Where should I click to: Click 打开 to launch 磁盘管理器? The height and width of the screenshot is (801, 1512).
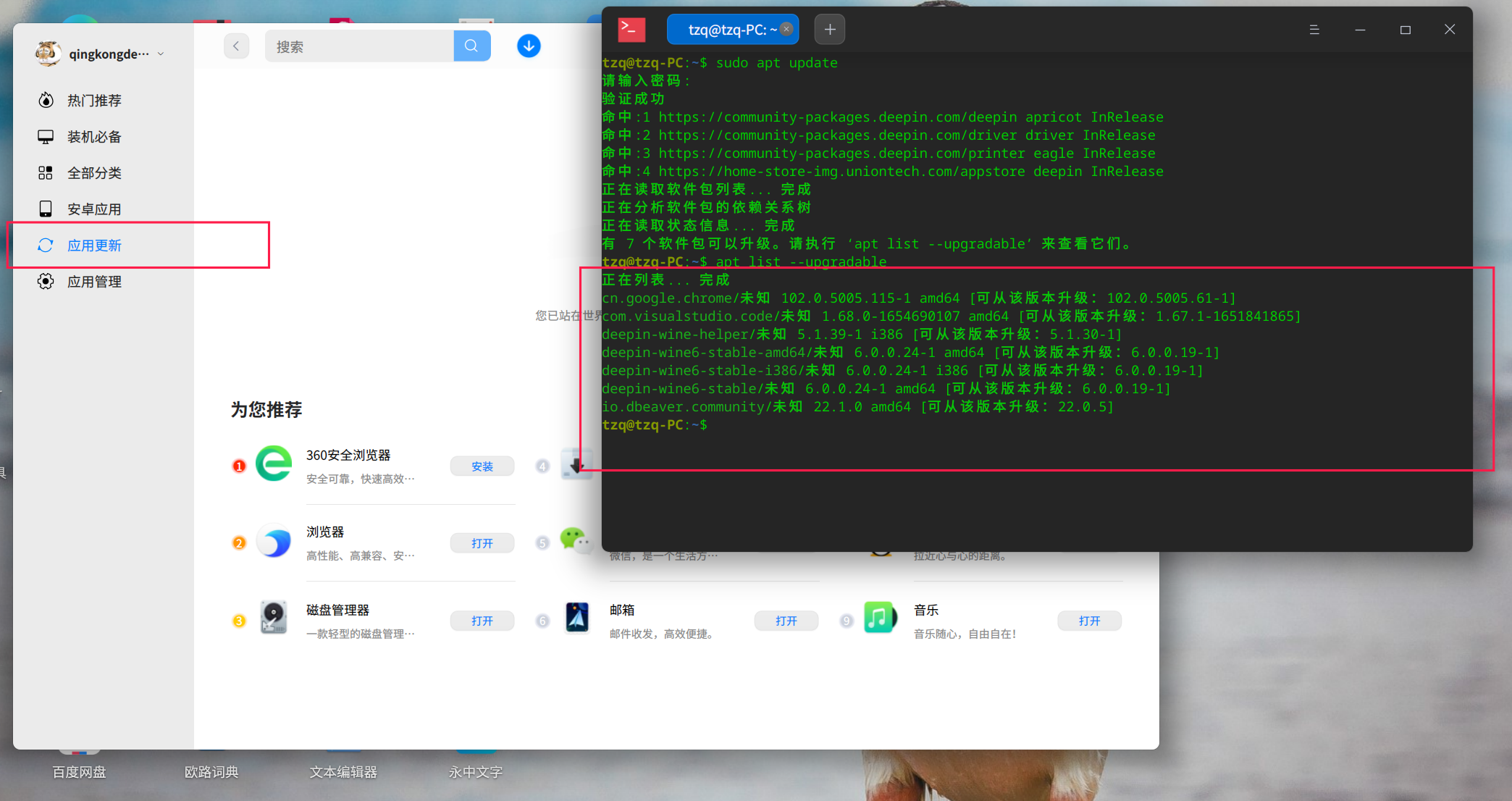pos(482,620)
